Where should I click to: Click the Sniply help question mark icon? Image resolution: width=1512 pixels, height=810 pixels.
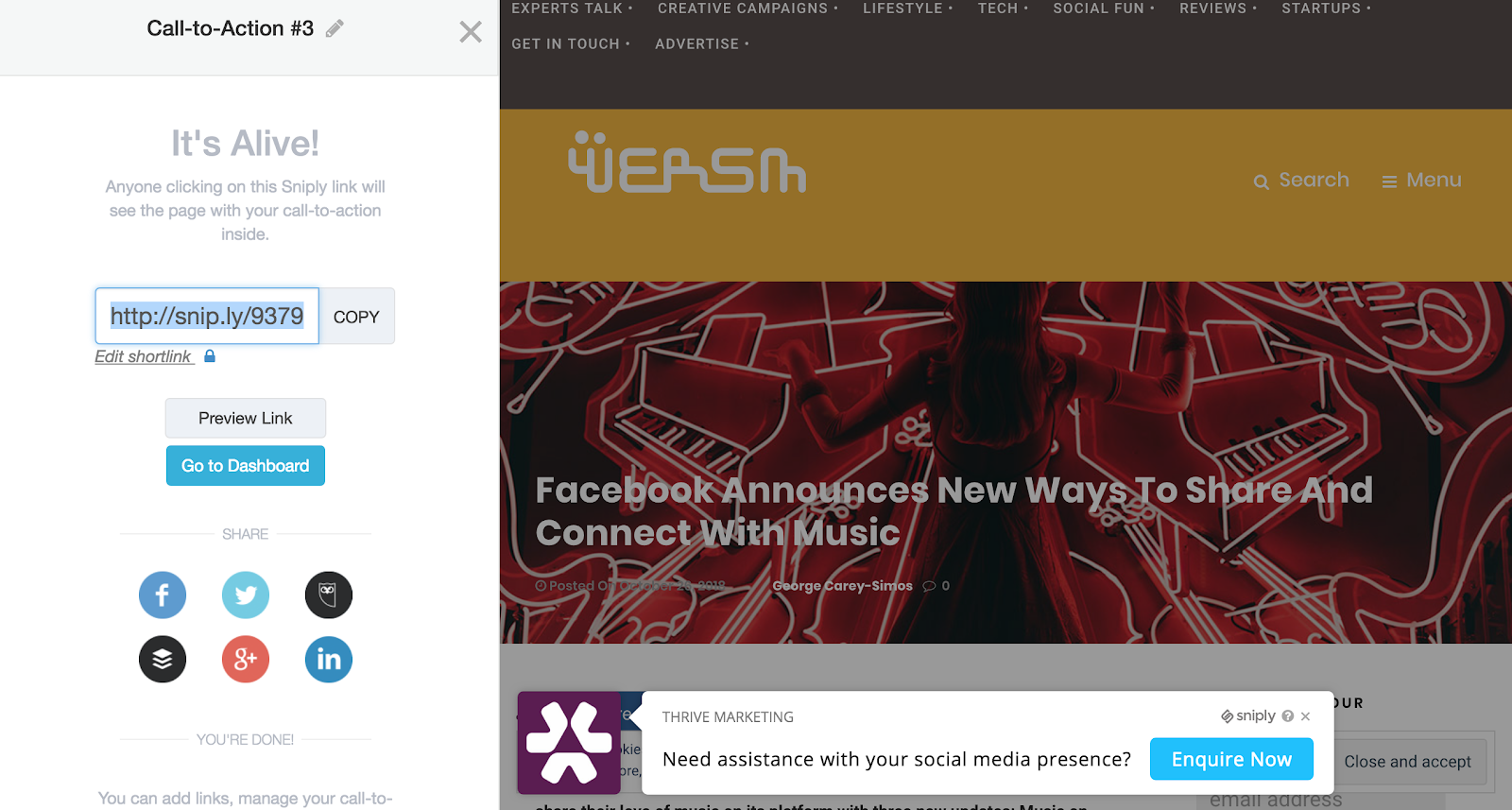click(1287, 716)
